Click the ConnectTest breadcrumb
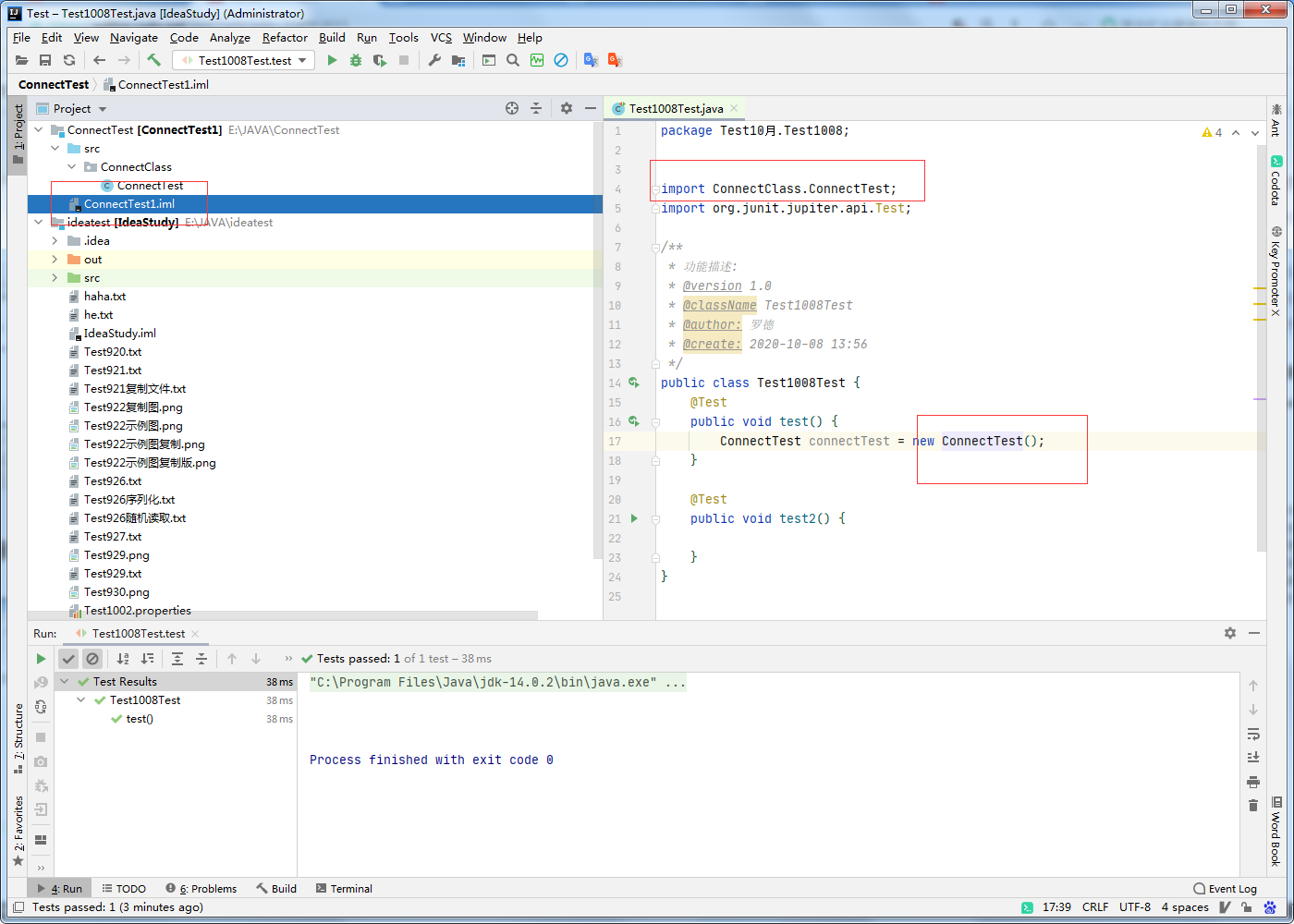The width and height of the screenshot is (1294, 924). (x=54, y=84)
